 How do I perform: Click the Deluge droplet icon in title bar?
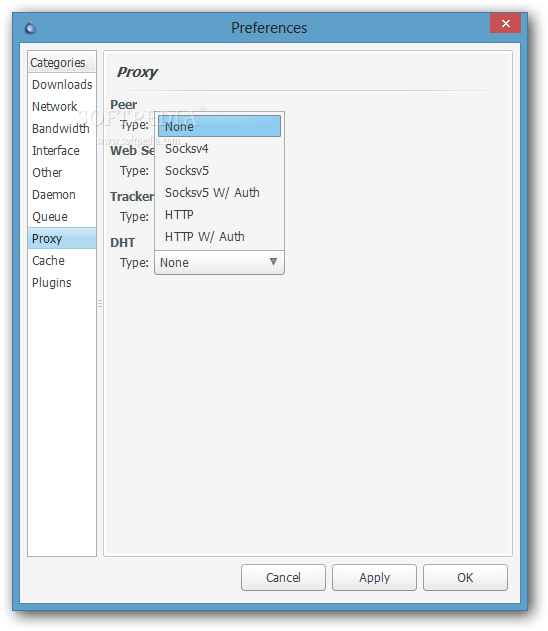30,27
